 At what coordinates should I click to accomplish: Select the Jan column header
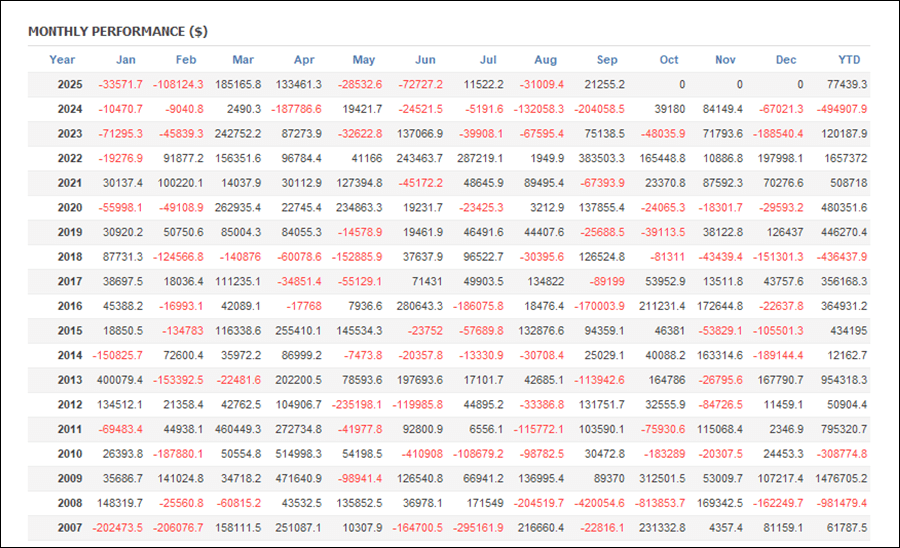click(x=126, y=60)
